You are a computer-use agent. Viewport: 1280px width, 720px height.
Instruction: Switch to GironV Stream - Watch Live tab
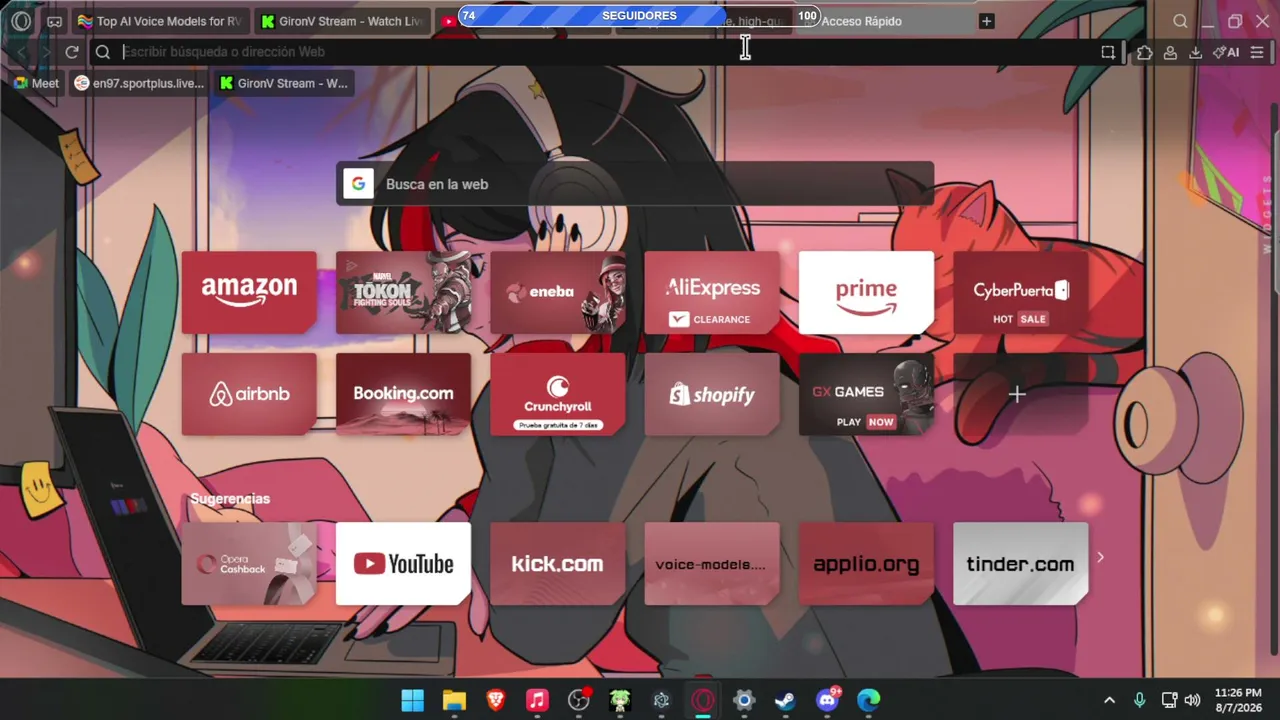click(342, 21)
